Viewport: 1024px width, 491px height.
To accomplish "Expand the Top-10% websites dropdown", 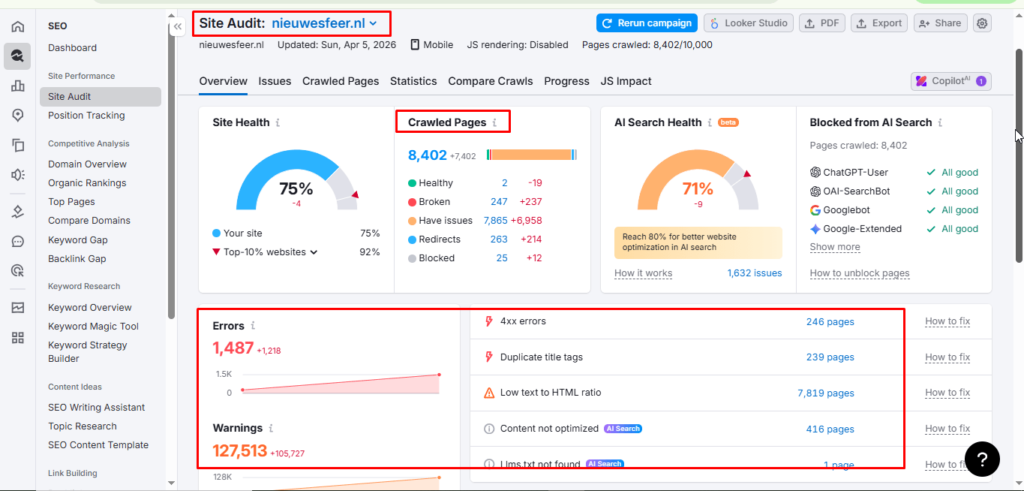I will 270,252.
